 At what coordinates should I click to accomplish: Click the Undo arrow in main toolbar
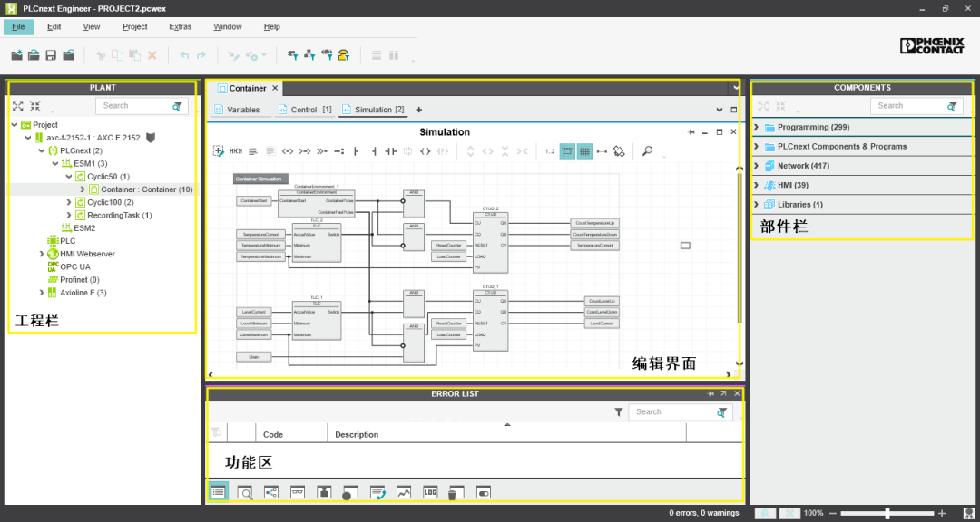tap(184, 56)
